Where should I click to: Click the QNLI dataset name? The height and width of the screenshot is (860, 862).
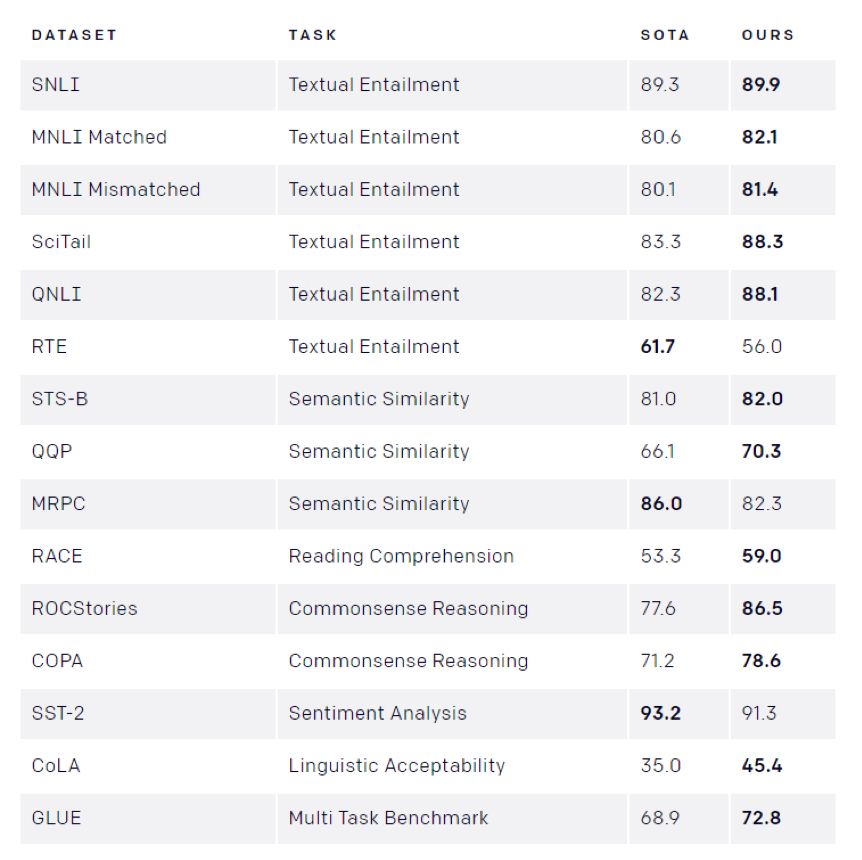[x=56, y=294]
